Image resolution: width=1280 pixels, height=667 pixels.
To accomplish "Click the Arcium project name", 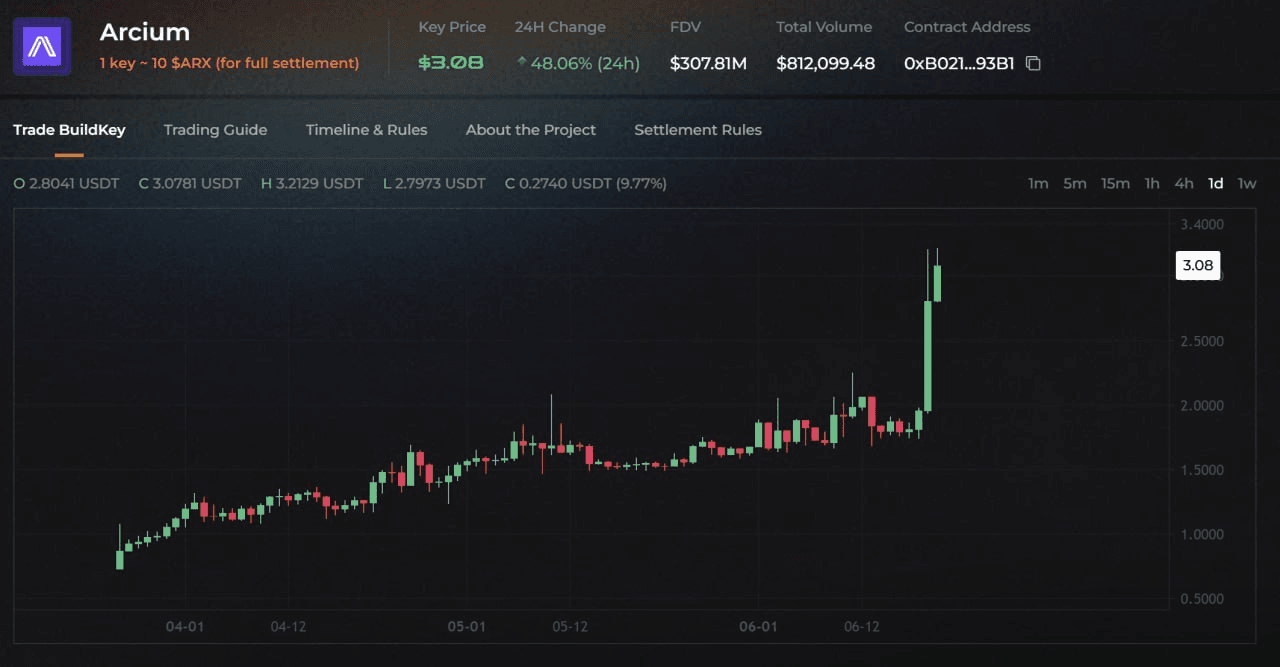I will (145, 32).
